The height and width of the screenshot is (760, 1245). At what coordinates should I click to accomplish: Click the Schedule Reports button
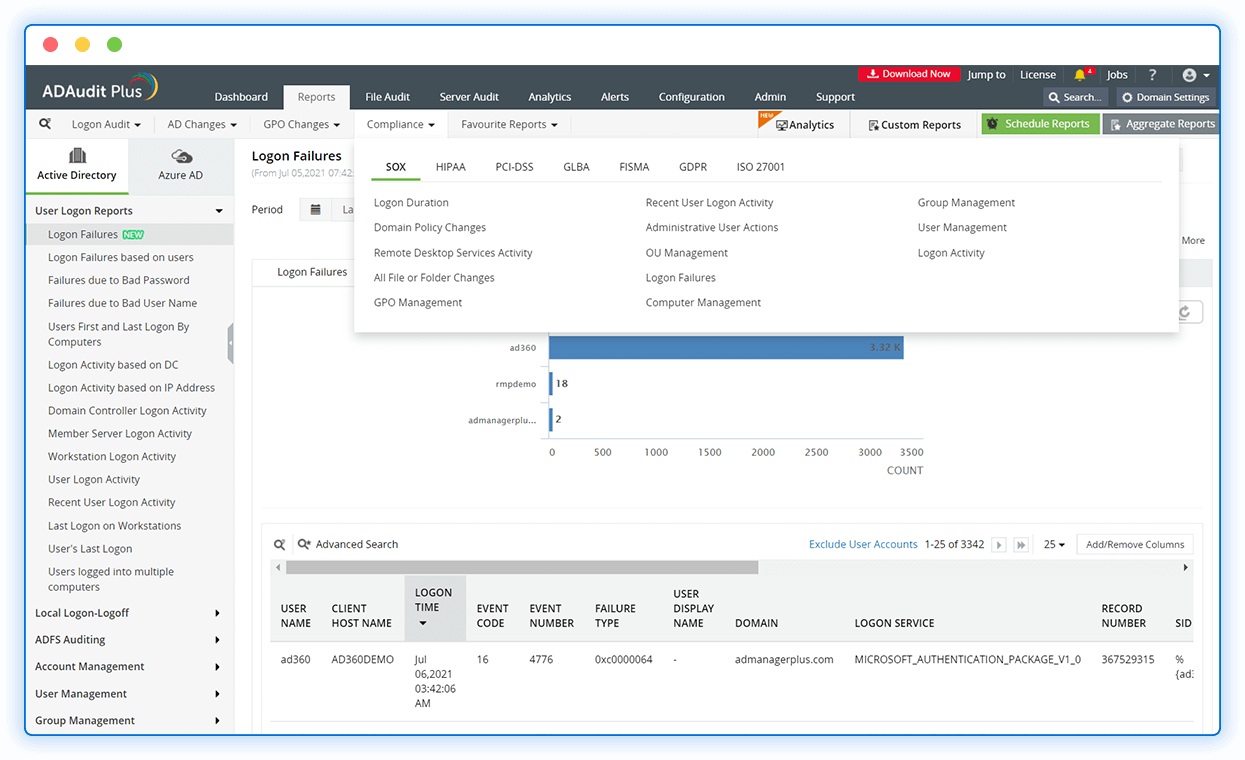(x=1040, y=124)
